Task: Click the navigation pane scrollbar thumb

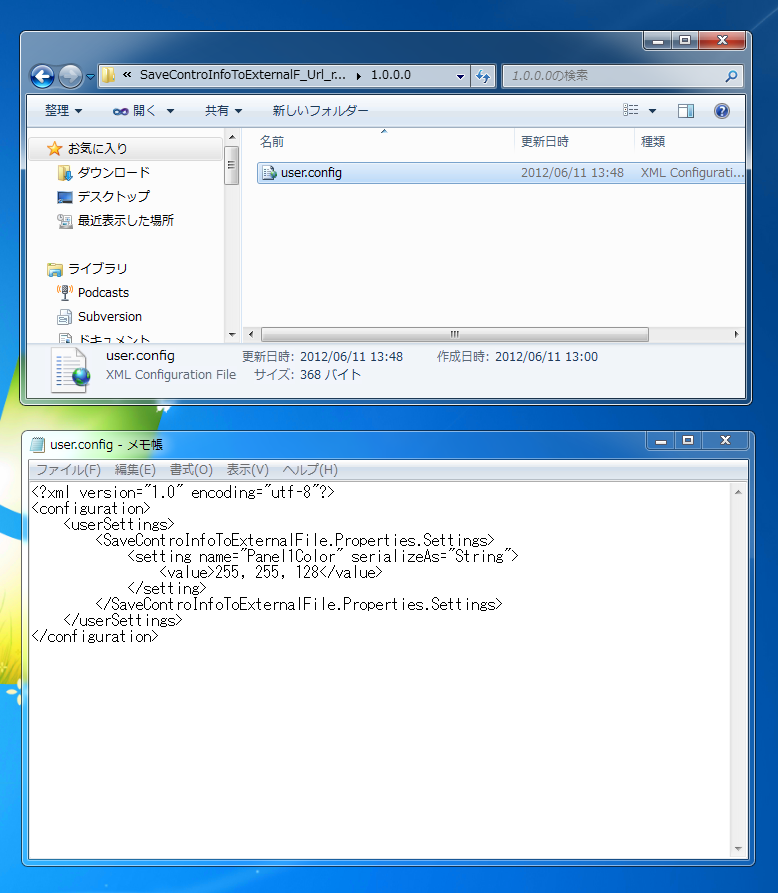Action: point(231,165)
